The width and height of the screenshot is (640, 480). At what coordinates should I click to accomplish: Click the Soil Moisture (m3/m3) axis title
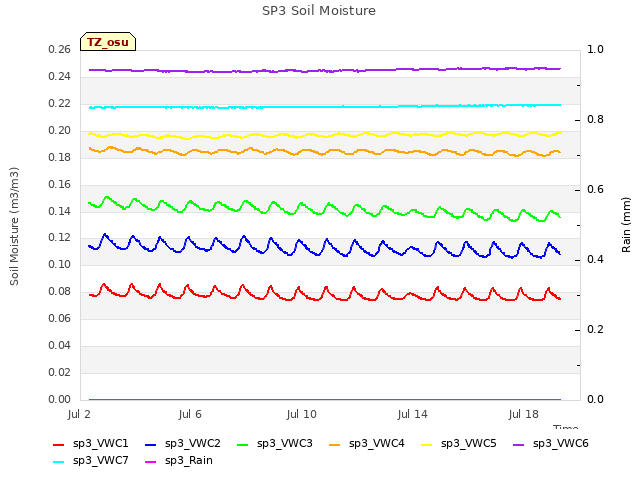[14, 226]
